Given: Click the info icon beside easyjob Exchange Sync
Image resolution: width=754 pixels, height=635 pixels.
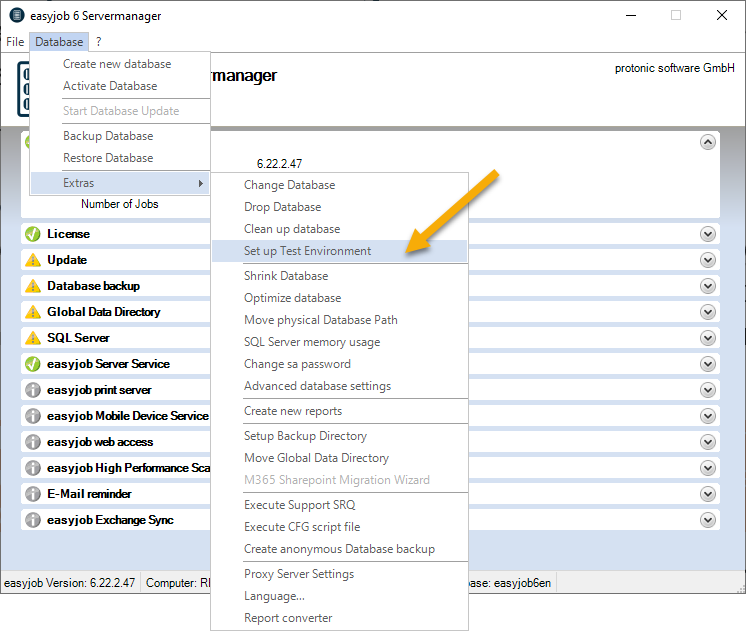Looking at the screenshot, I should pyautogui.click(x=33, y=520).
